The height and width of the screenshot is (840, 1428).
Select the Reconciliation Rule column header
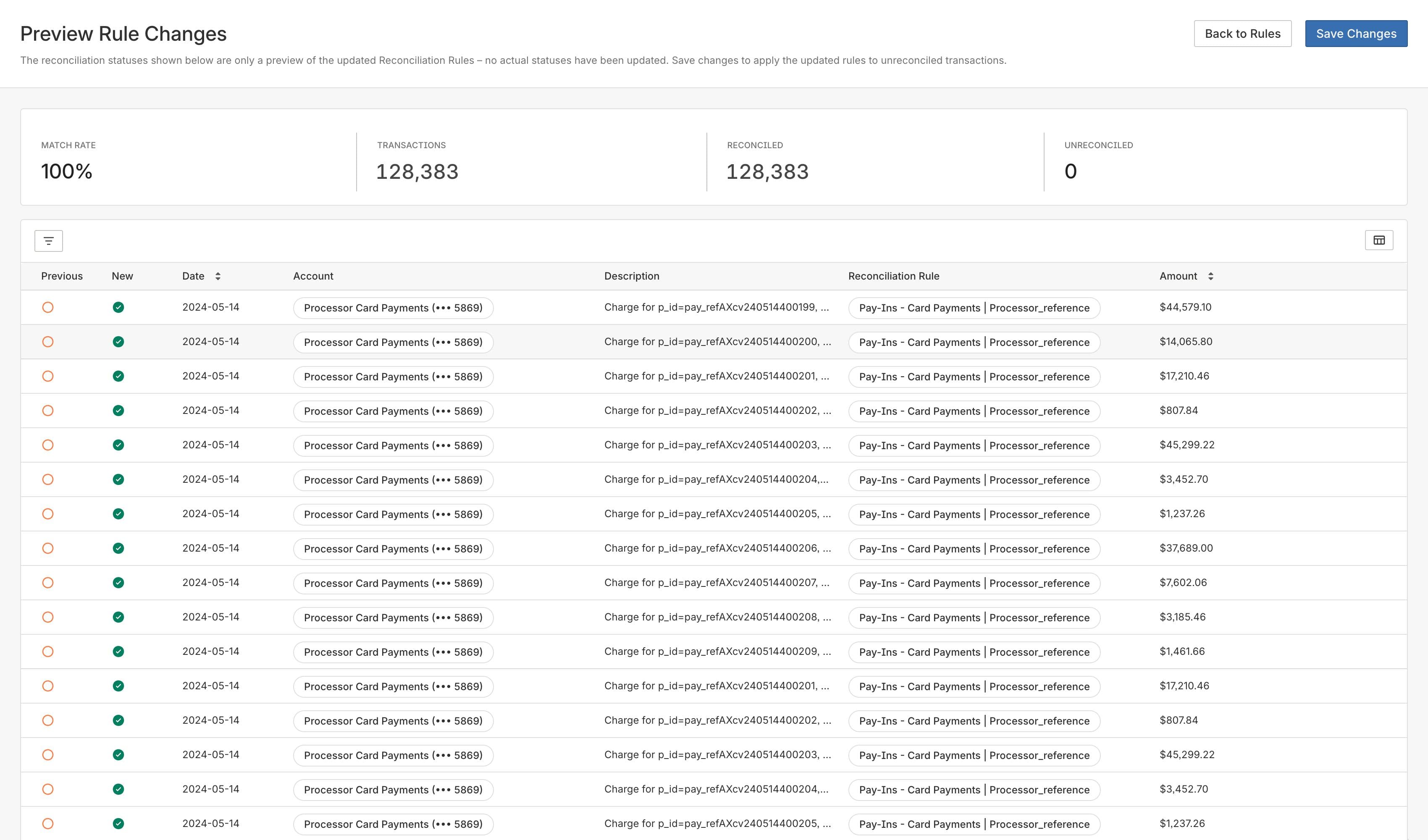[x=893, y=276]
